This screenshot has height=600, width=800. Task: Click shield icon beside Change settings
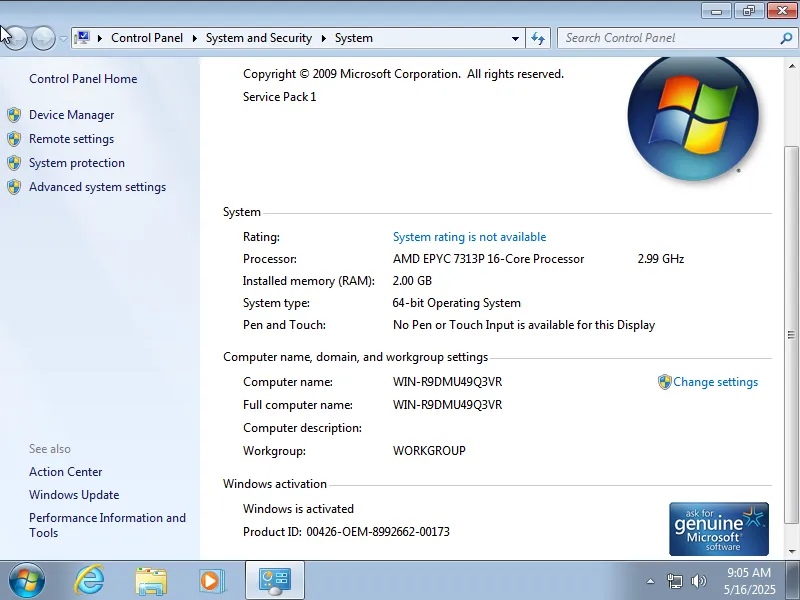click(x=664, y=382)
